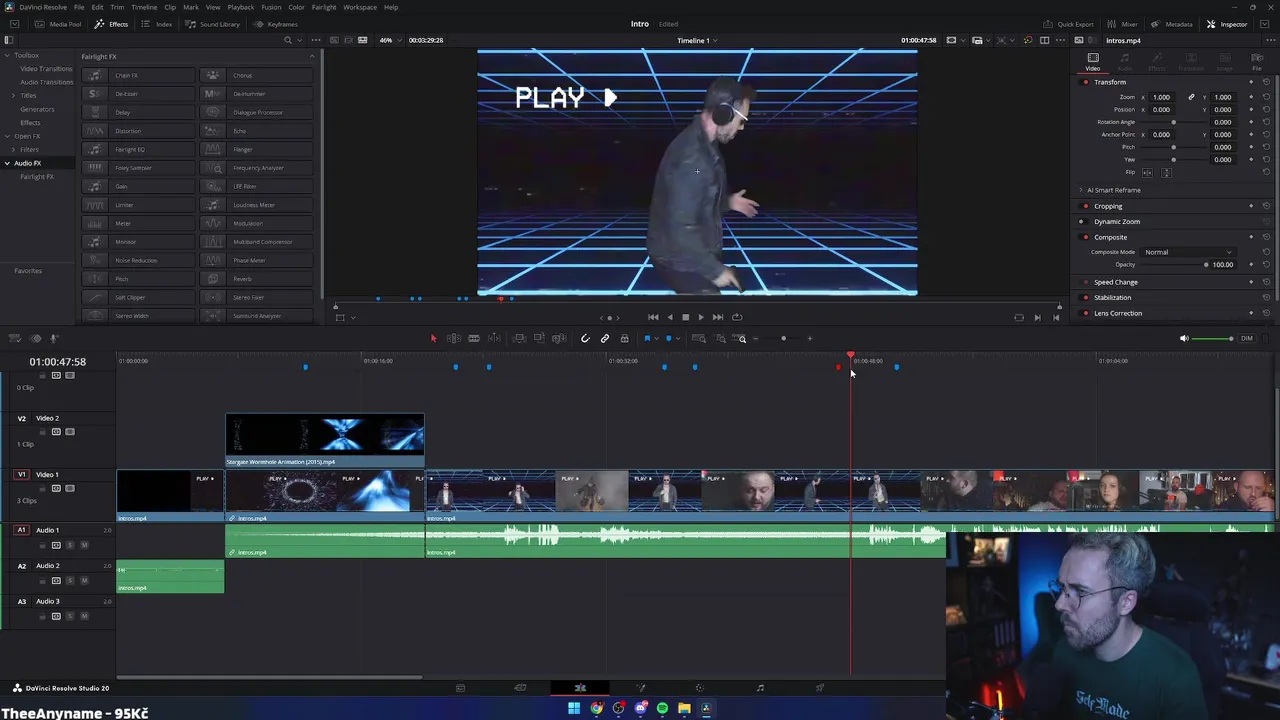This screenshot has height=720, width=1280.
Task: Toggle Position Lock padlock
Action: 625,338
